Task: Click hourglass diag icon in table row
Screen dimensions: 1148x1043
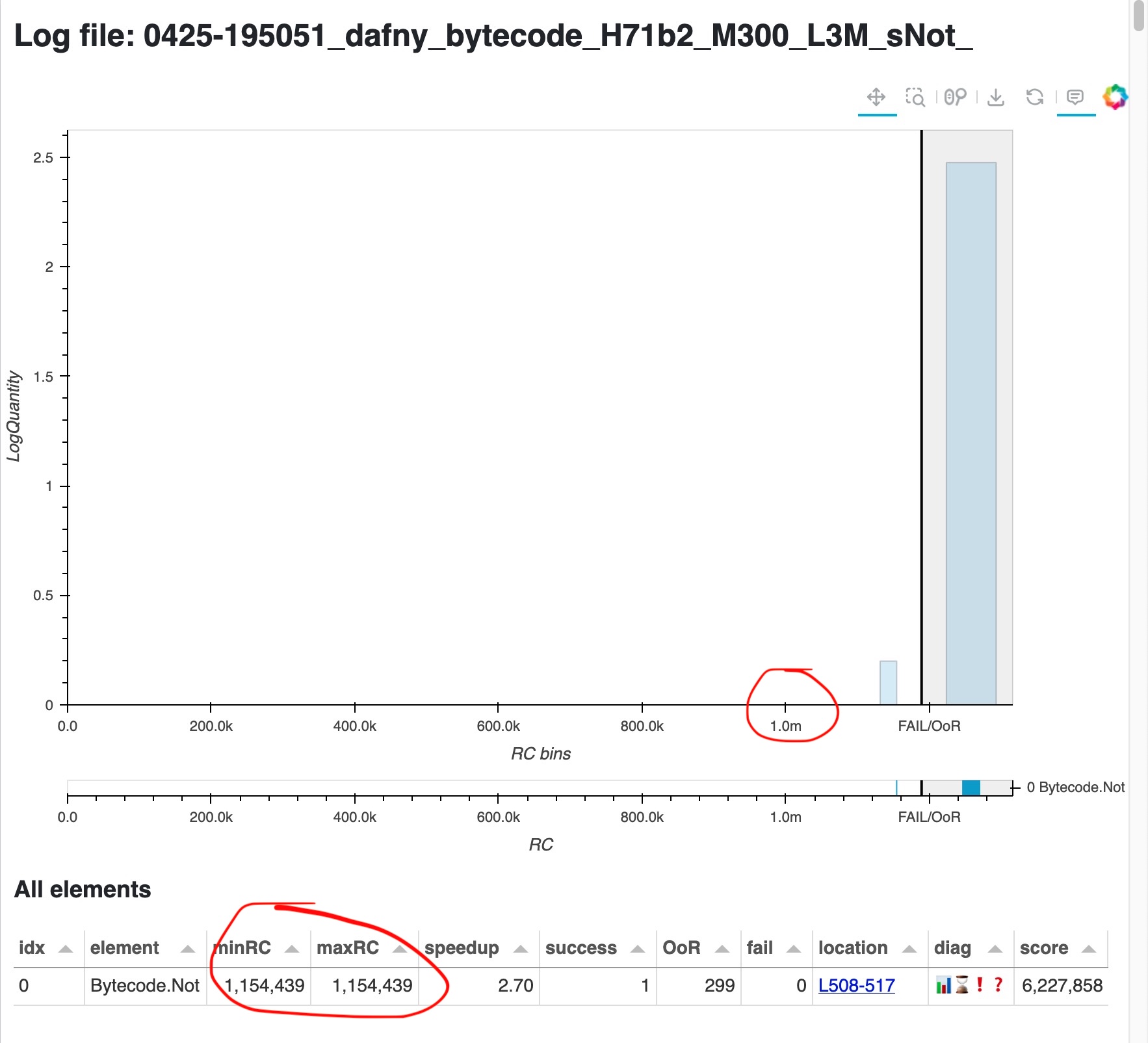Action: (x=962, y=985)
